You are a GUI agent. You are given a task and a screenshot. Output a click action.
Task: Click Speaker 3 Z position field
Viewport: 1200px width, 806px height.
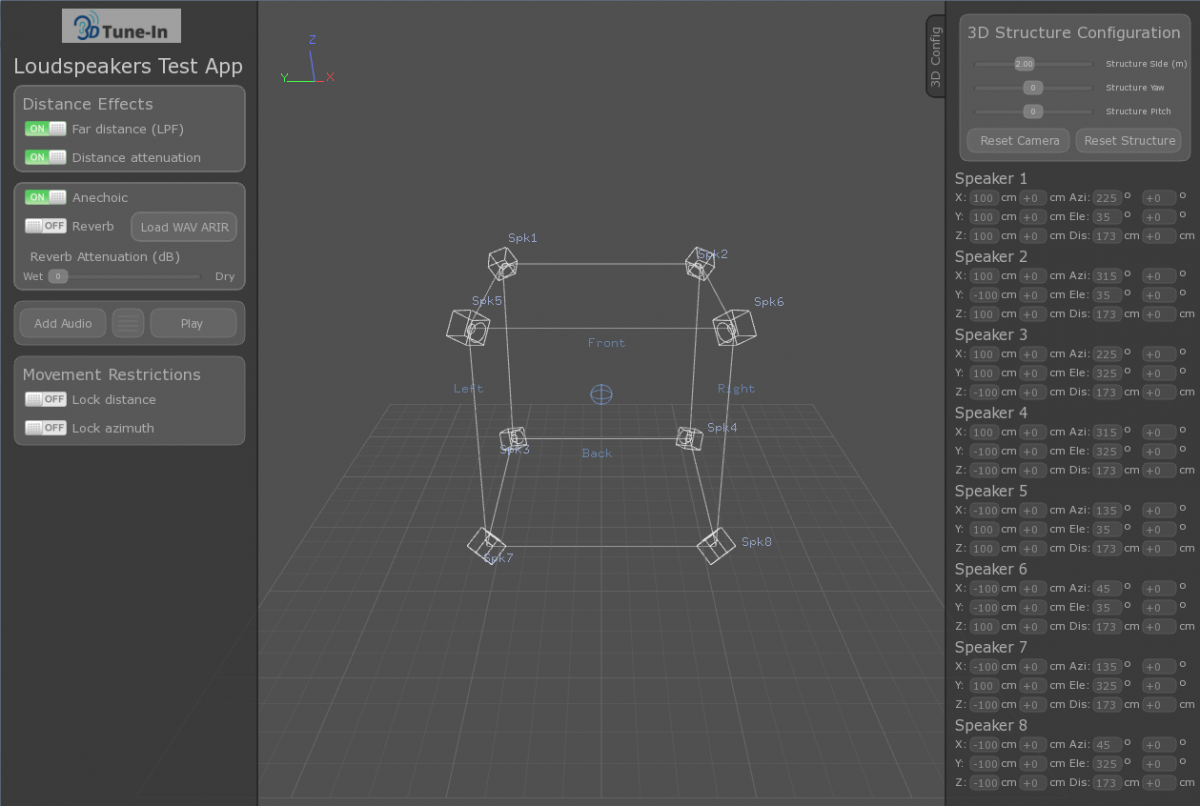(x=984, y=392)
